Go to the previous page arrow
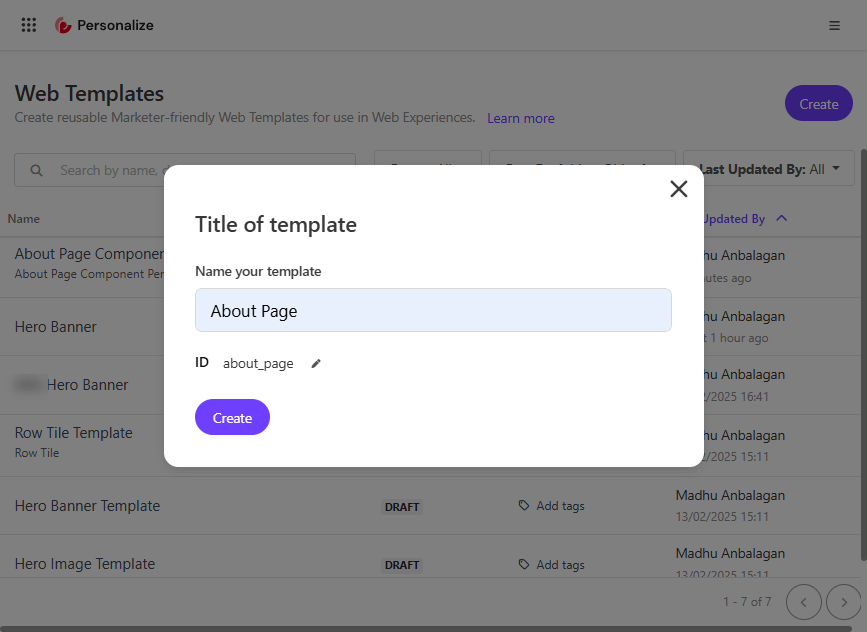 coord(804,602)
